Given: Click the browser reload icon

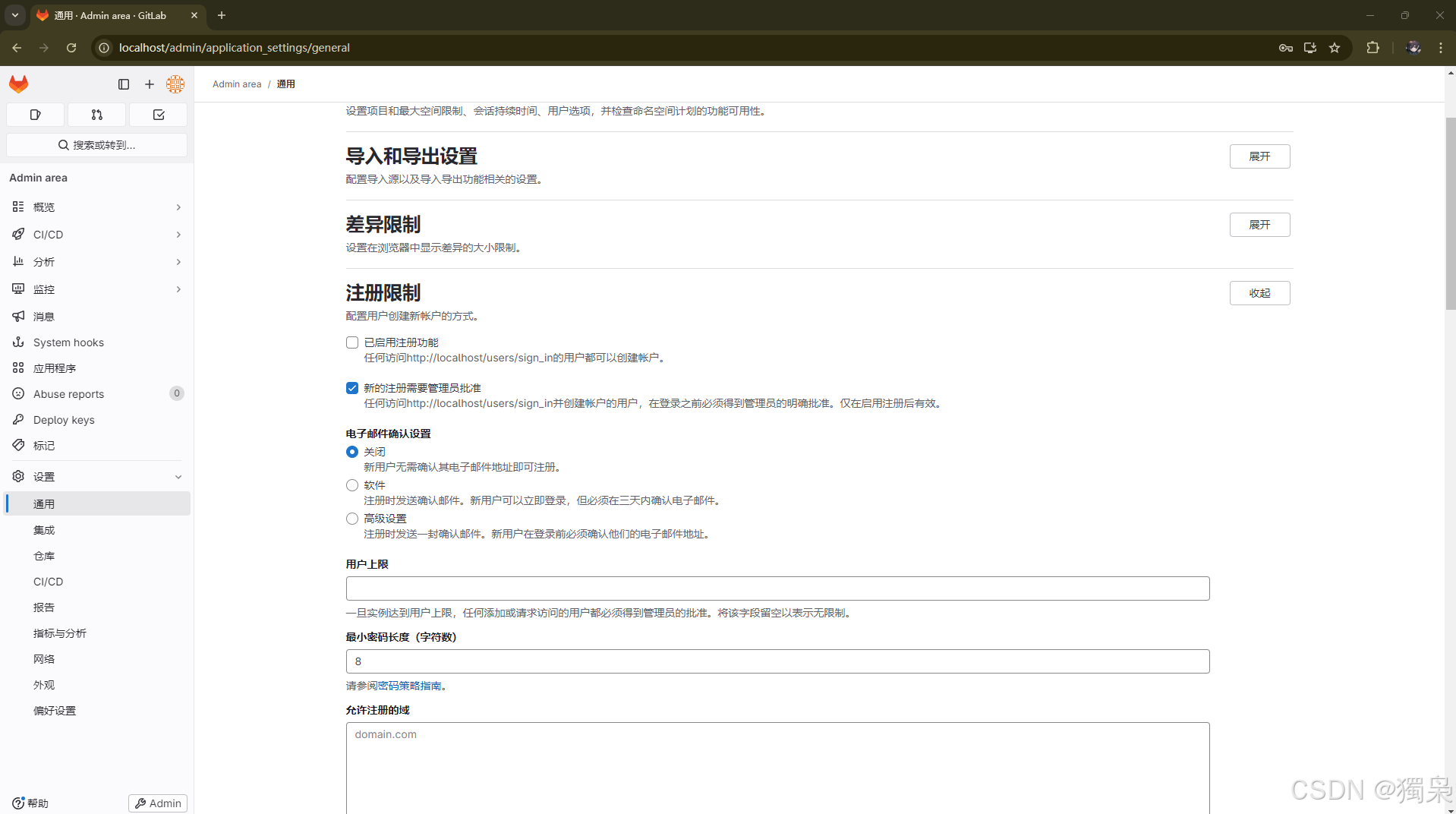Looking at the screenshot, I should (x=71, y=47).
